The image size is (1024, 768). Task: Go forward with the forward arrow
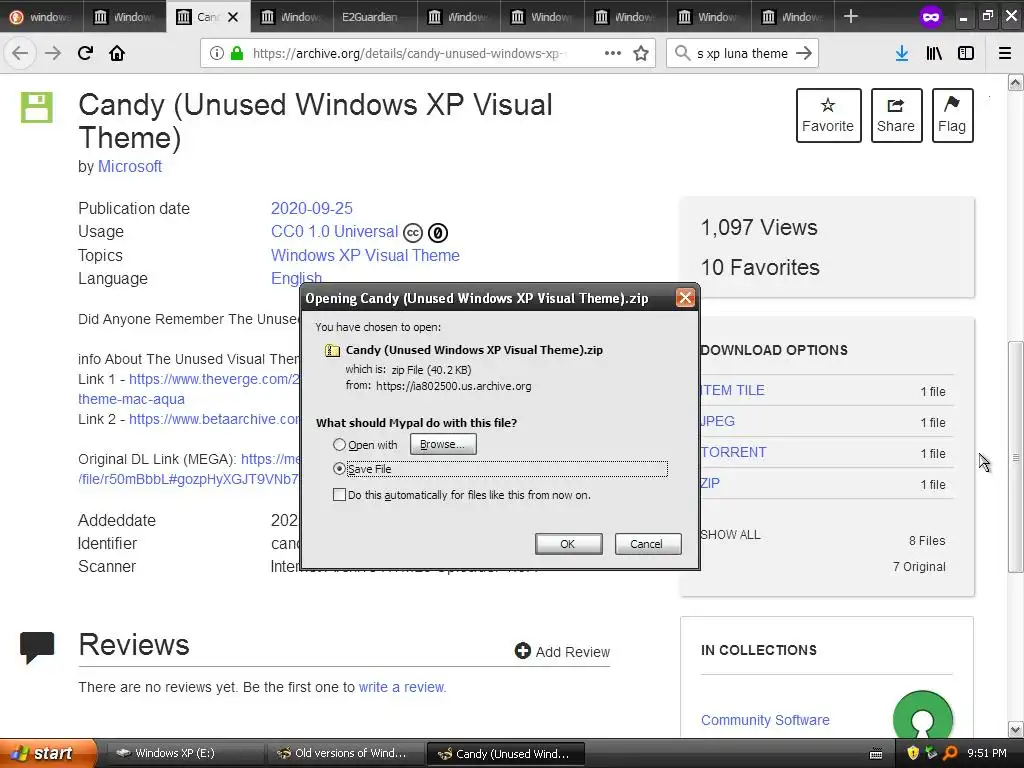tap(53, 53)
